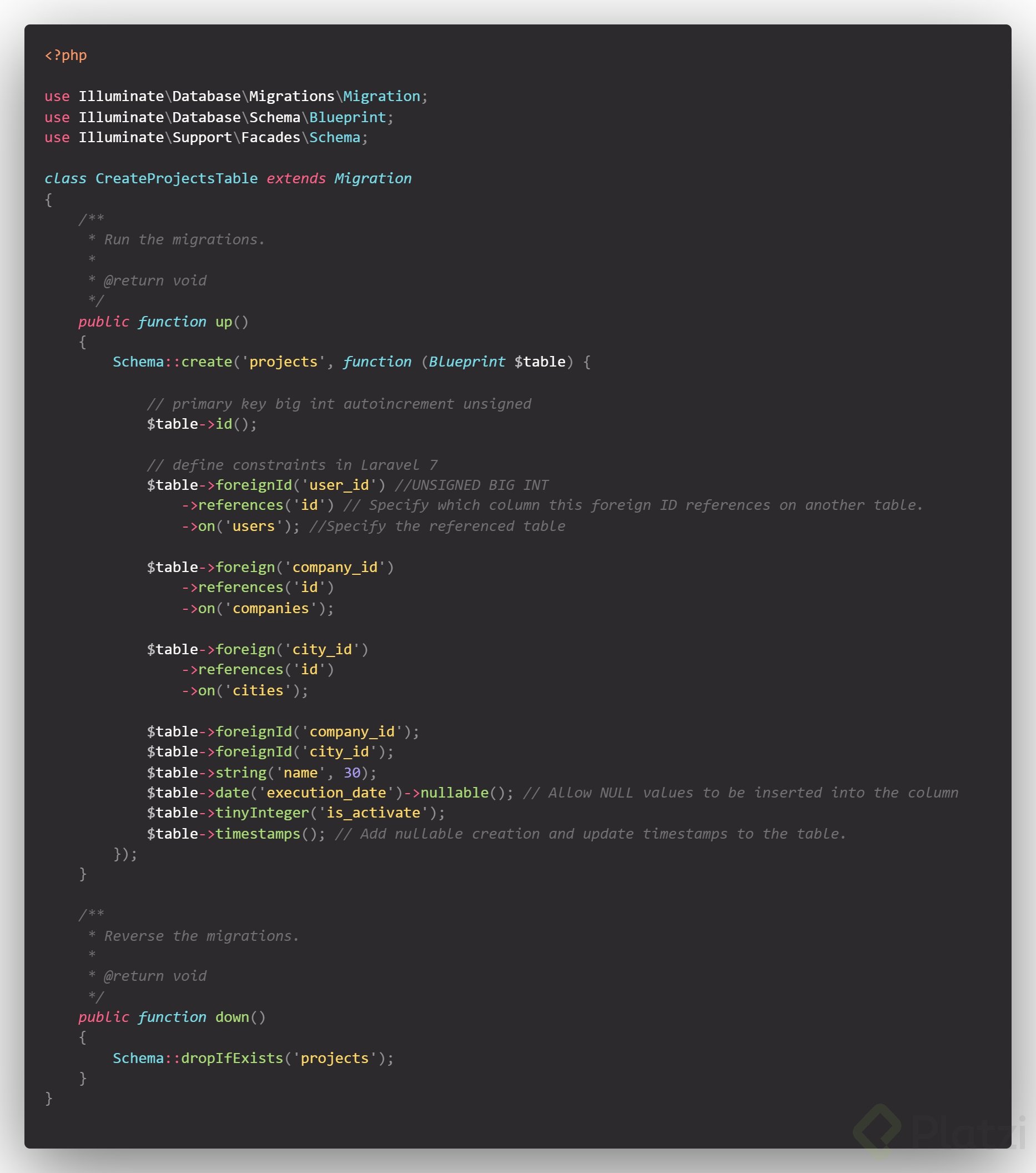Click the '<?php' opening tag
This screenshot has width=1036, height=1173.
coord(66,56)
